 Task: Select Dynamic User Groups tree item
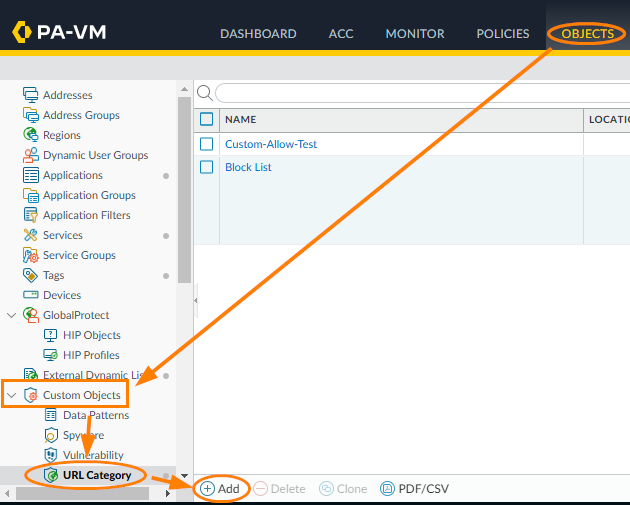[x=95, y=155]
